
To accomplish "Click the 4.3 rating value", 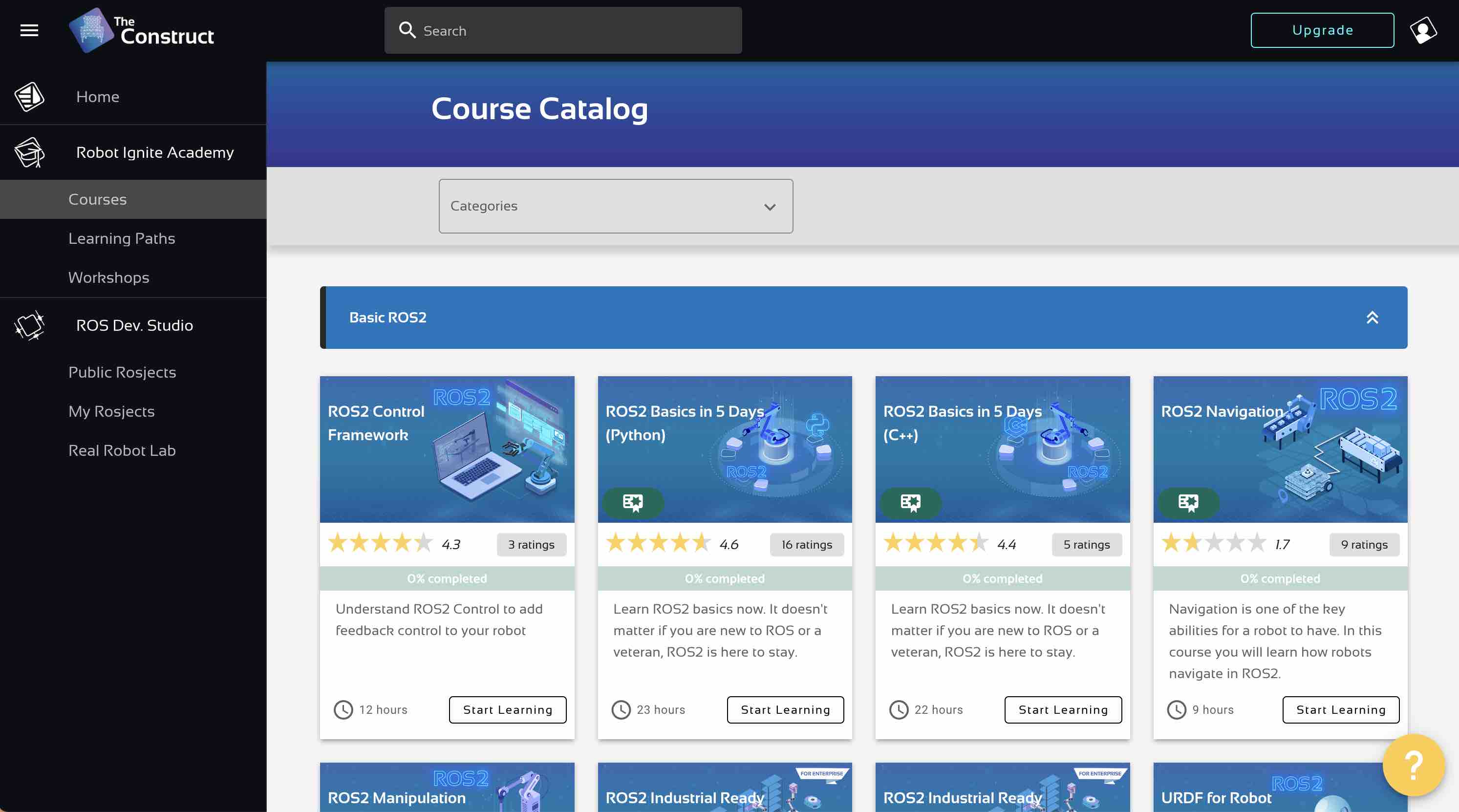I will [451, 545].
